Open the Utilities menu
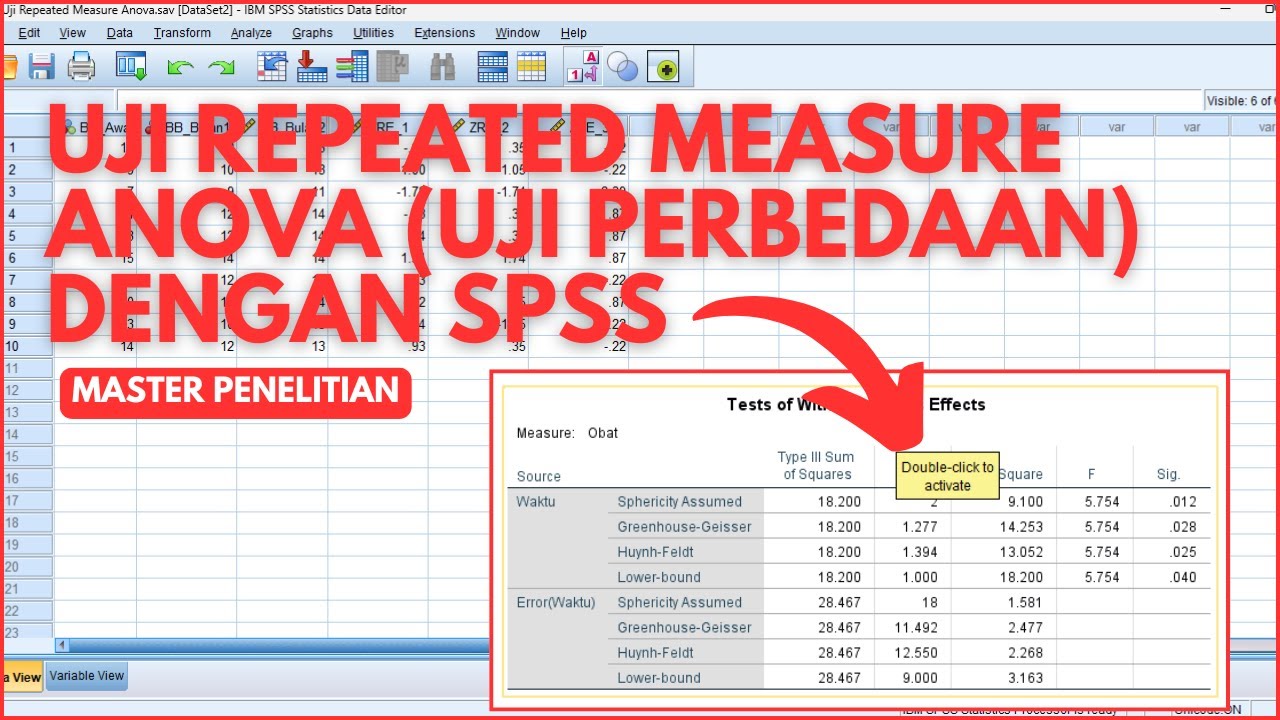Viewport: 1280px width, 720px height. (x=374, y=33)
